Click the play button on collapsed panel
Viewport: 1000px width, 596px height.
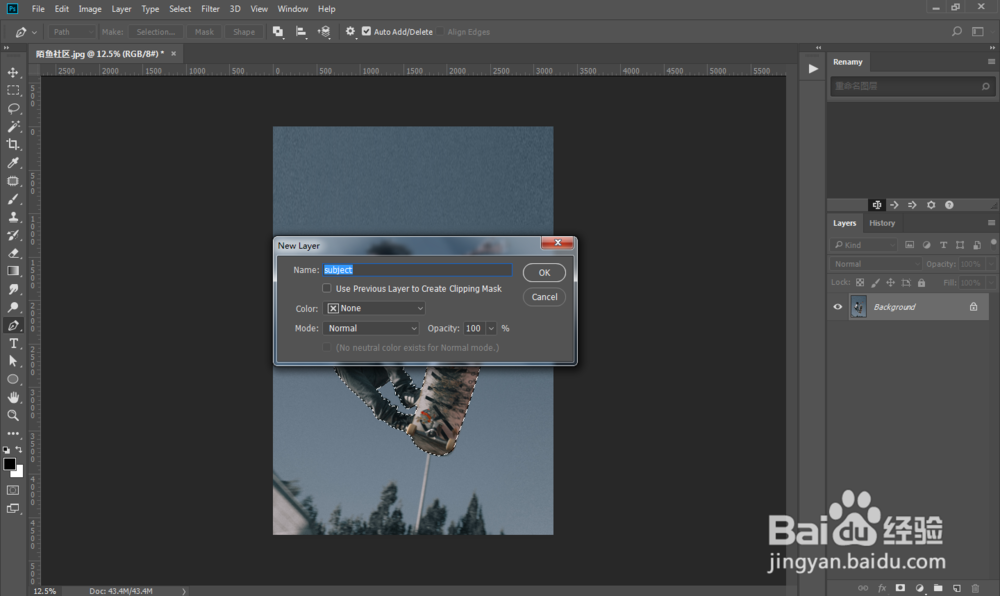point(812,68)
